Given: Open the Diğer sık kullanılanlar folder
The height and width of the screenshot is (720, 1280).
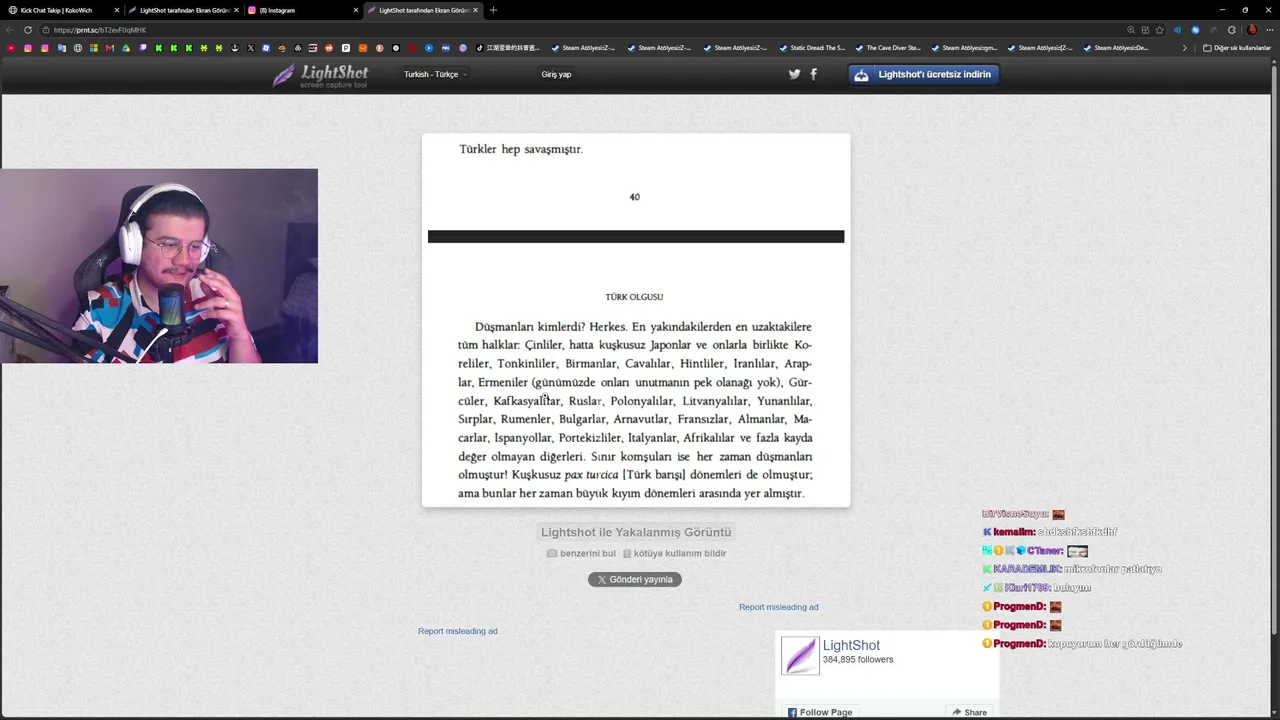Looking at the screenshot, I should (1237, 48).
